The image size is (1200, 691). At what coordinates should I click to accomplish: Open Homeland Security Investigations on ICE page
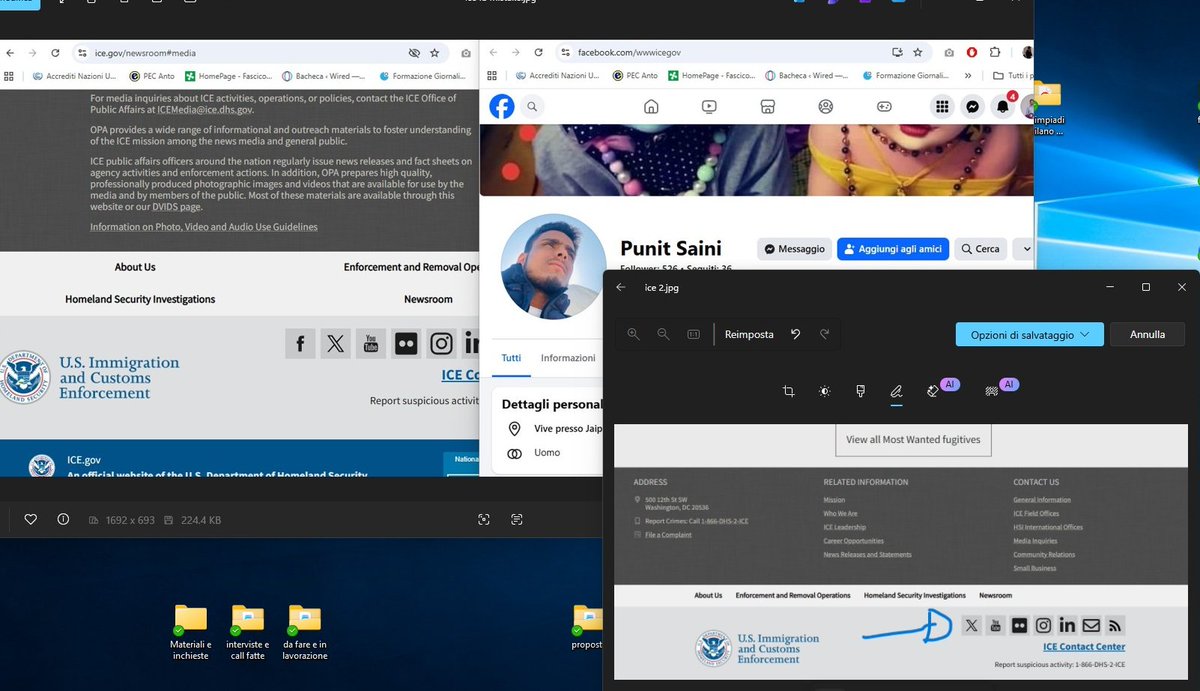pyautogui.click(x=140, y=299)
